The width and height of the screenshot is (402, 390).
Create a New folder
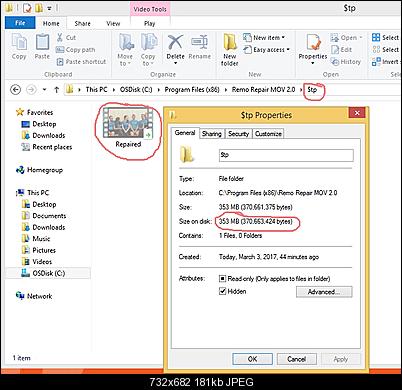coord(230,50)
